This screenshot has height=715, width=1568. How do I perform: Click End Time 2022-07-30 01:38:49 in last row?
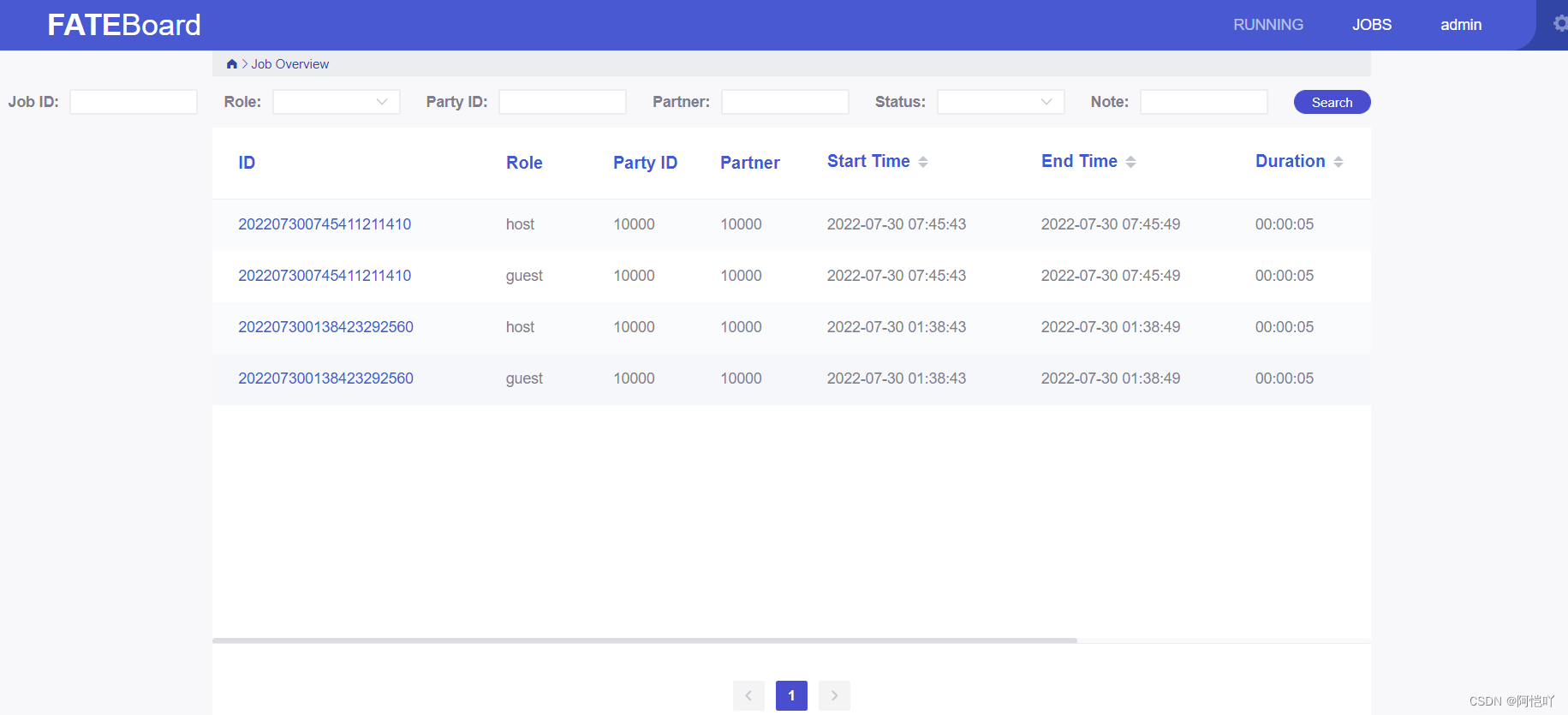pyautogui.click(x=1111, y=378)
